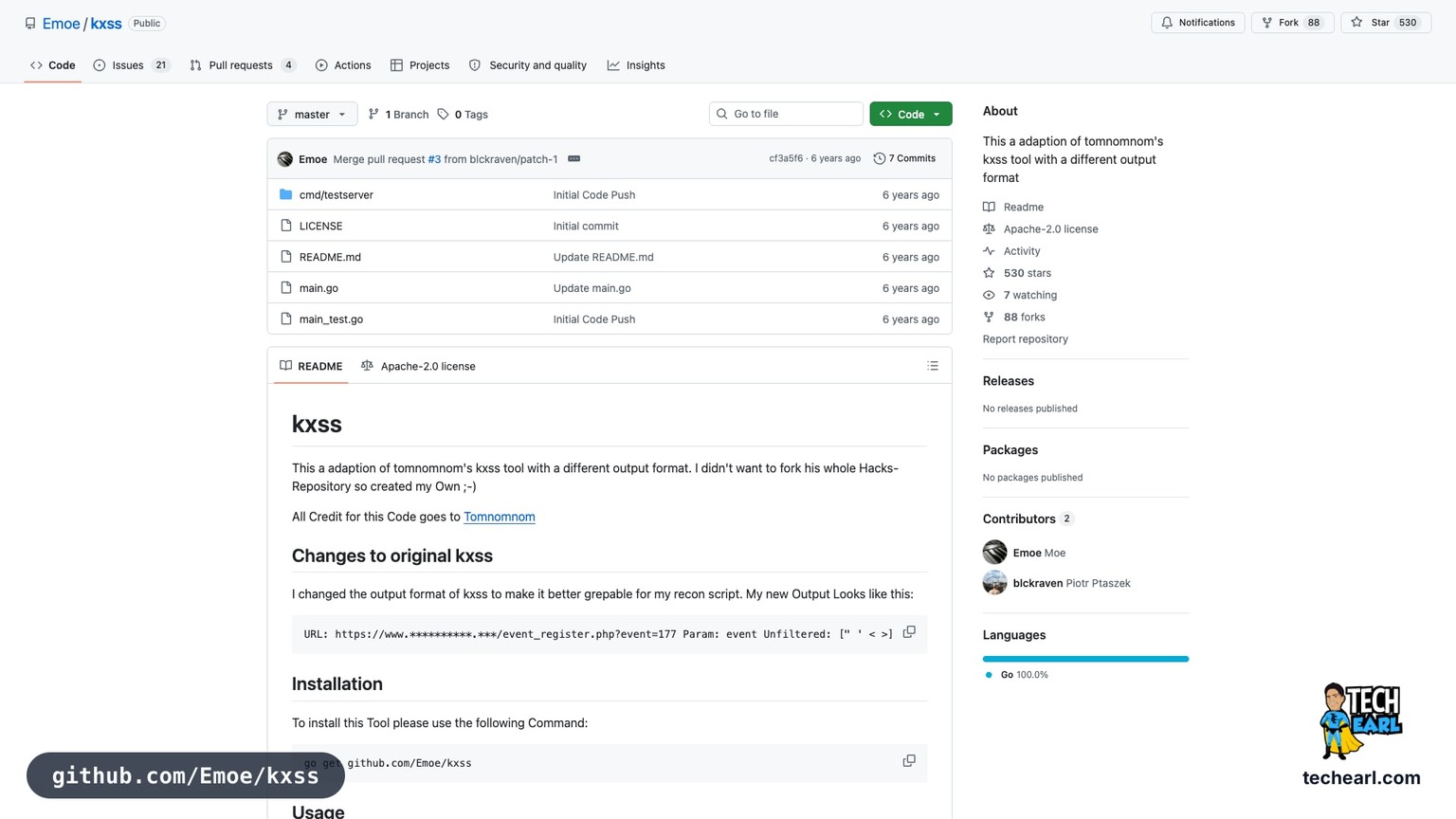Copy the URL output example code
The height and width of the screenshot is (819, 1456).
click(x=909, y=632)
